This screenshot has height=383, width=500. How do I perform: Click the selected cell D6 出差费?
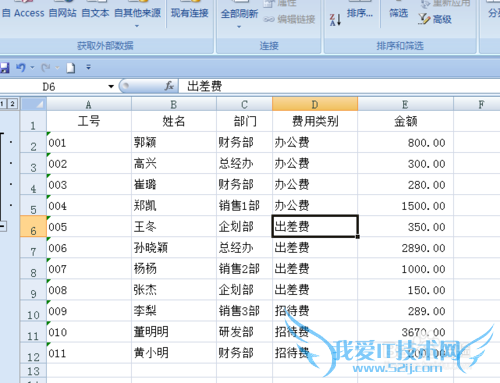[x=315, y=226]
